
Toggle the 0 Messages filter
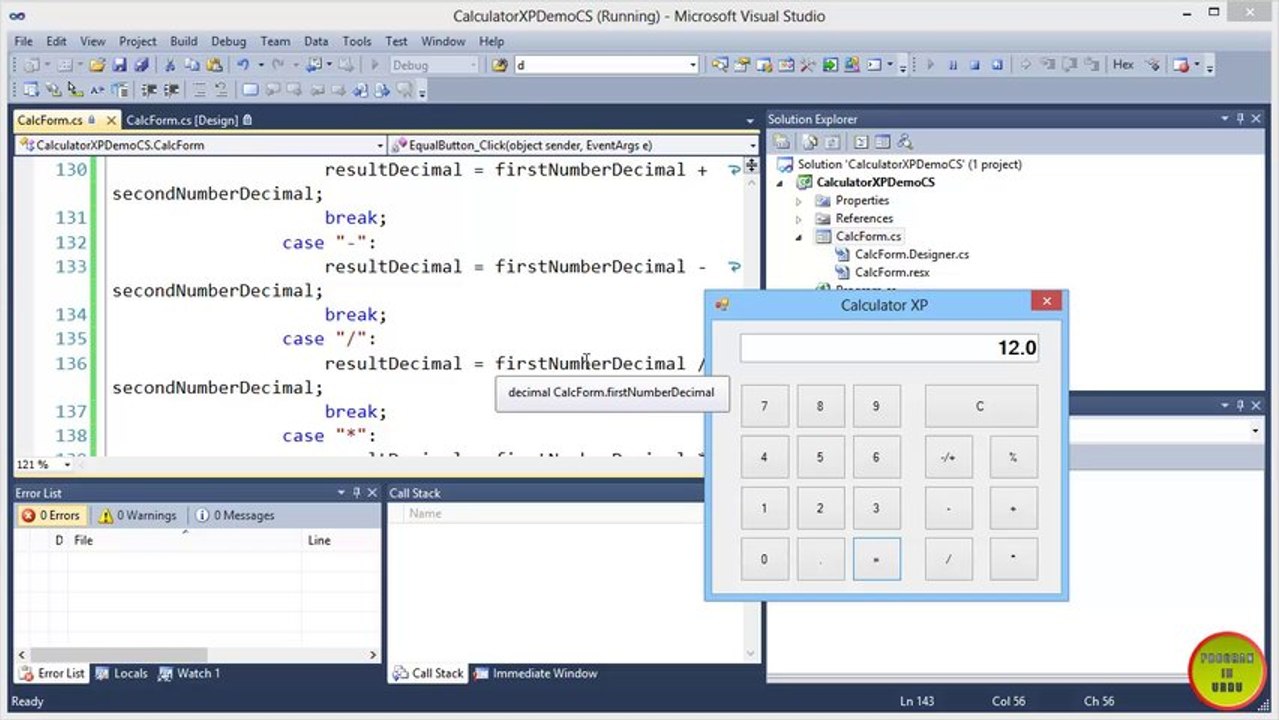coord(234,515)
